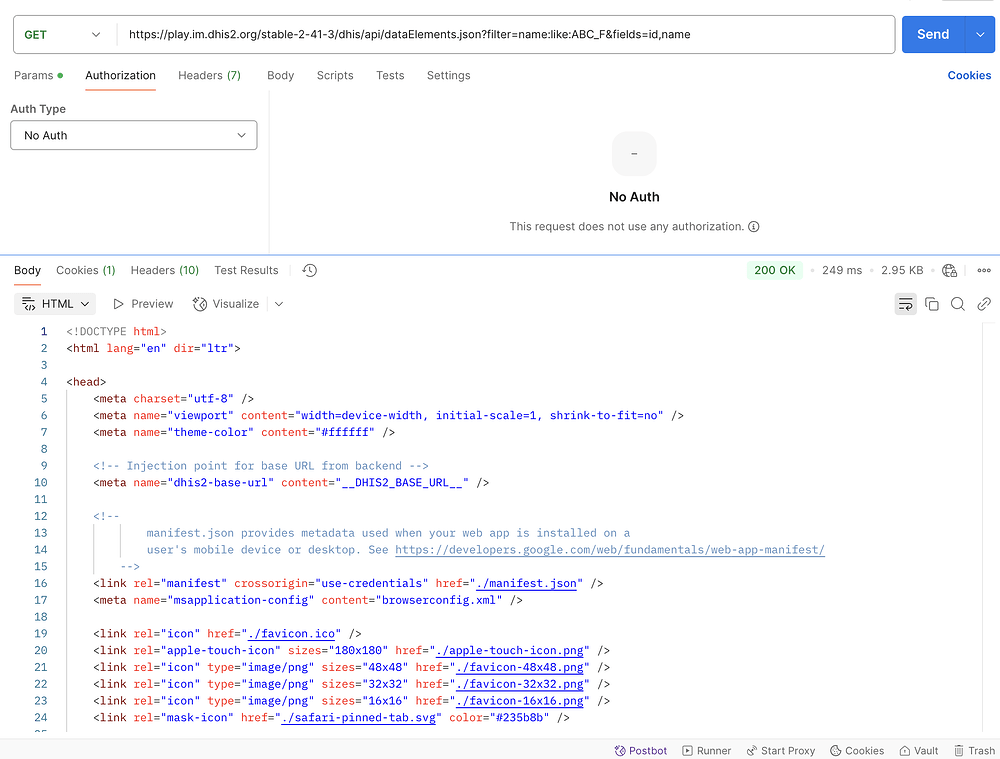Click the Send button

tap(933, 34)
